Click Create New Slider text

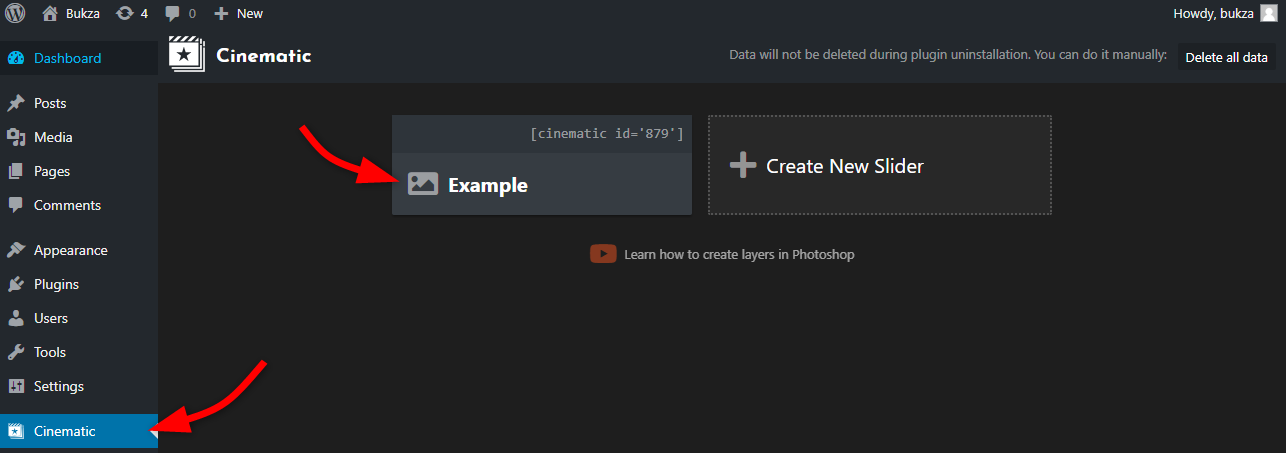point(845,166)
